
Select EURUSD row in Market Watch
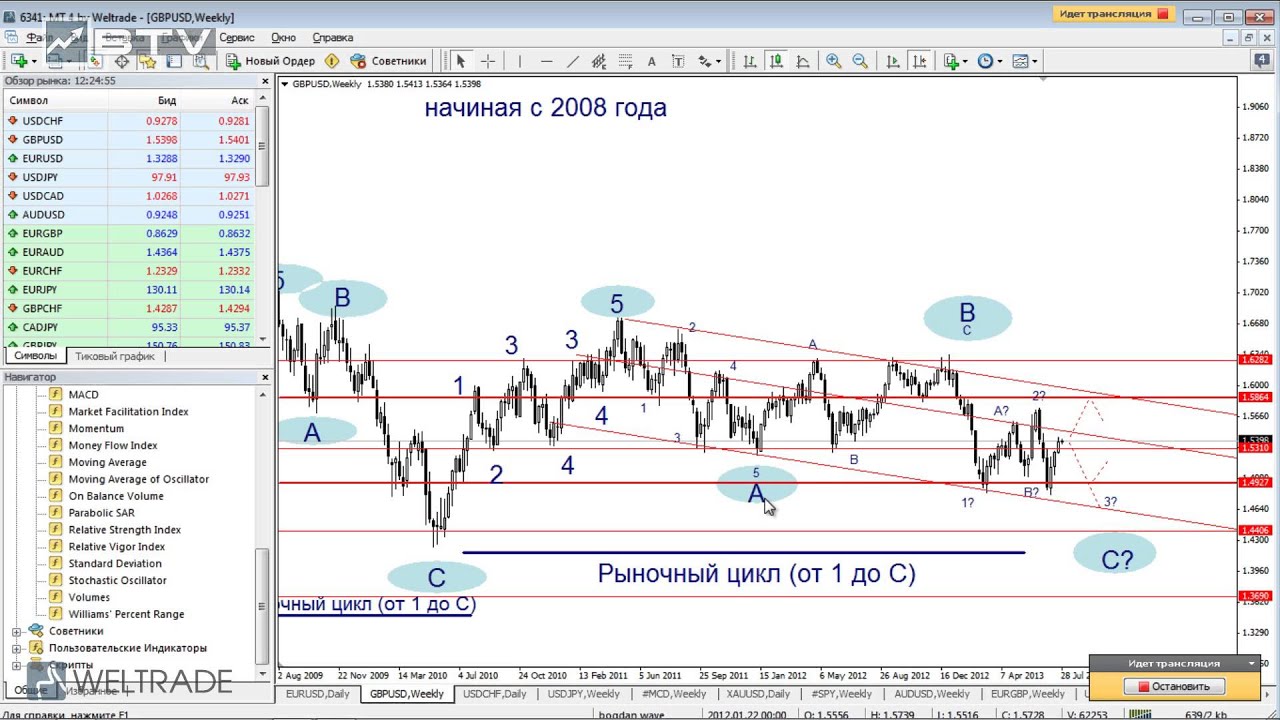click(x=128, y=158)
